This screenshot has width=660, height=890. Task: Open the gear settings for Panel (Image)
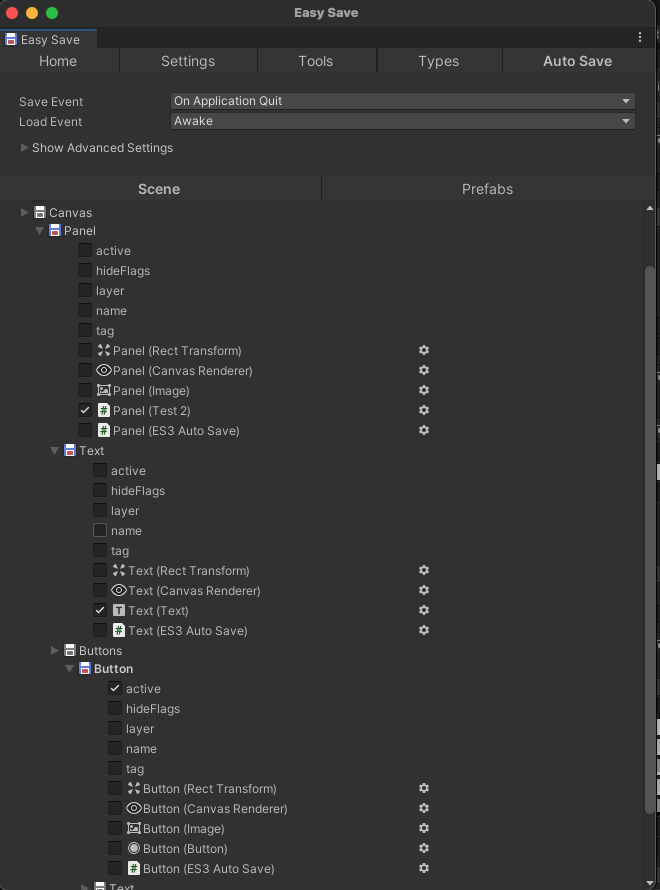[424, 390]
